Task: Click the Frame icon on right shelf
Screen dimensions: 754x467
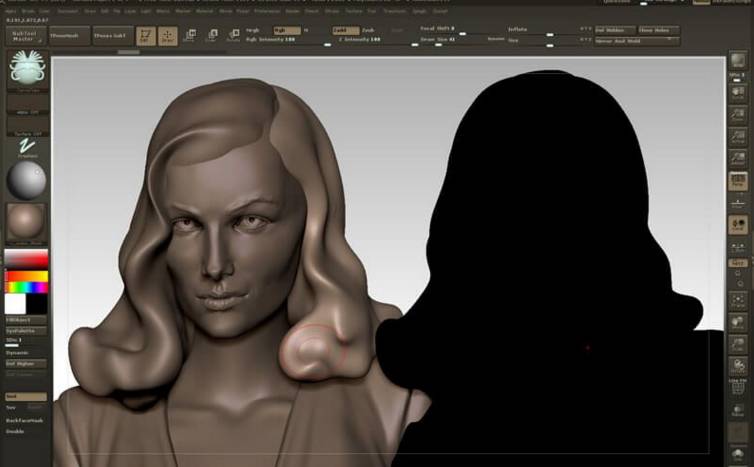Action: tap(738, 301)
